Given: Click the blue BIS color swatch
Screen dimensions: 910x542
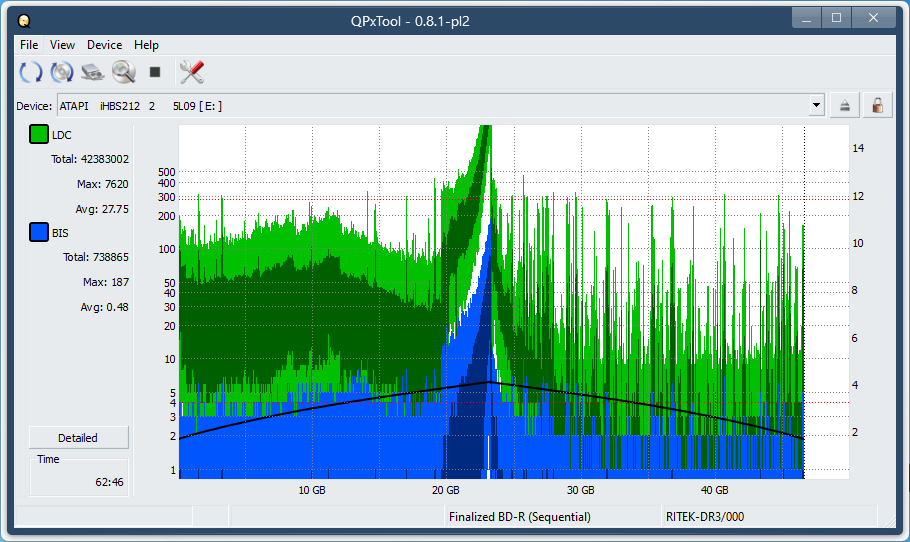Looking at the screenshot, I should [x=39, y=232].
